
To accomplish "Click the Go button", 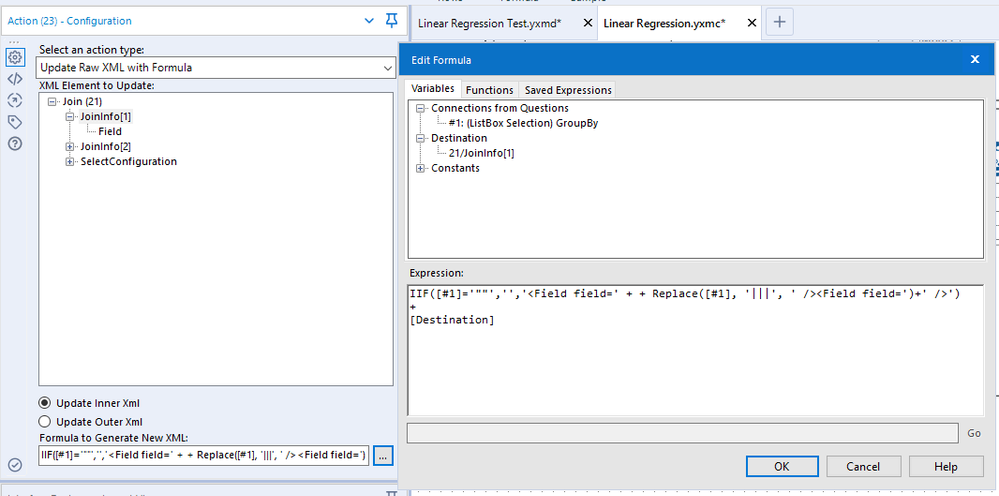I will pos(974,433).
